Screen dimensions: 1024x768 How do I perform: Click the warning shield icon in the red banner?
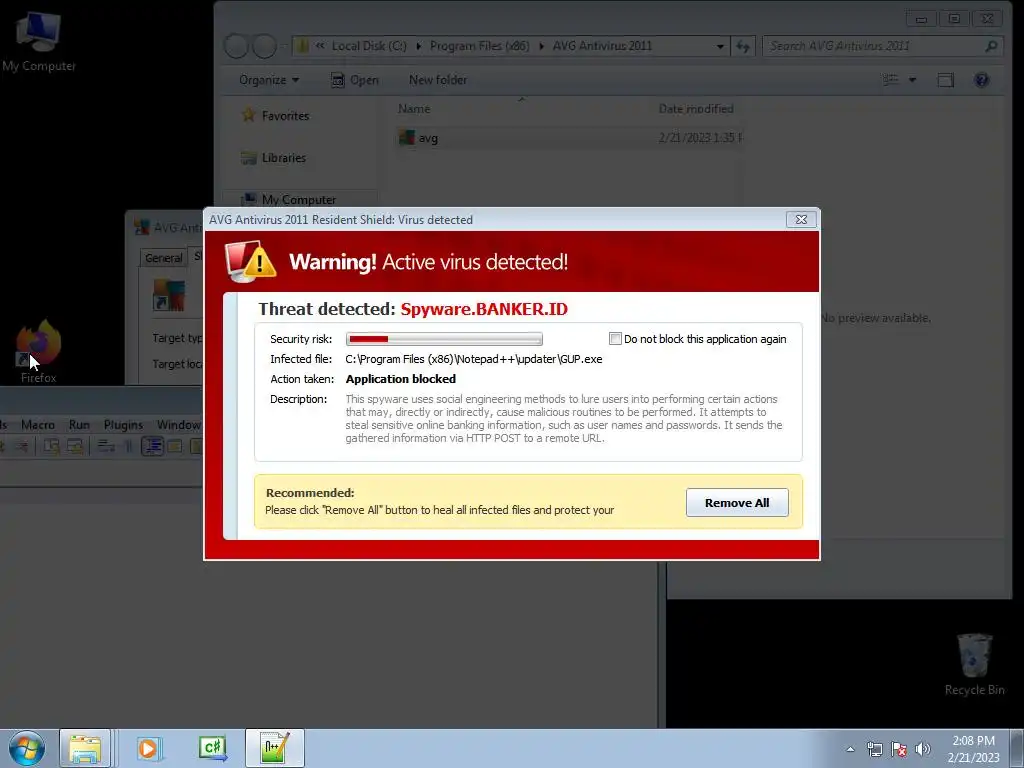(251, 261)
